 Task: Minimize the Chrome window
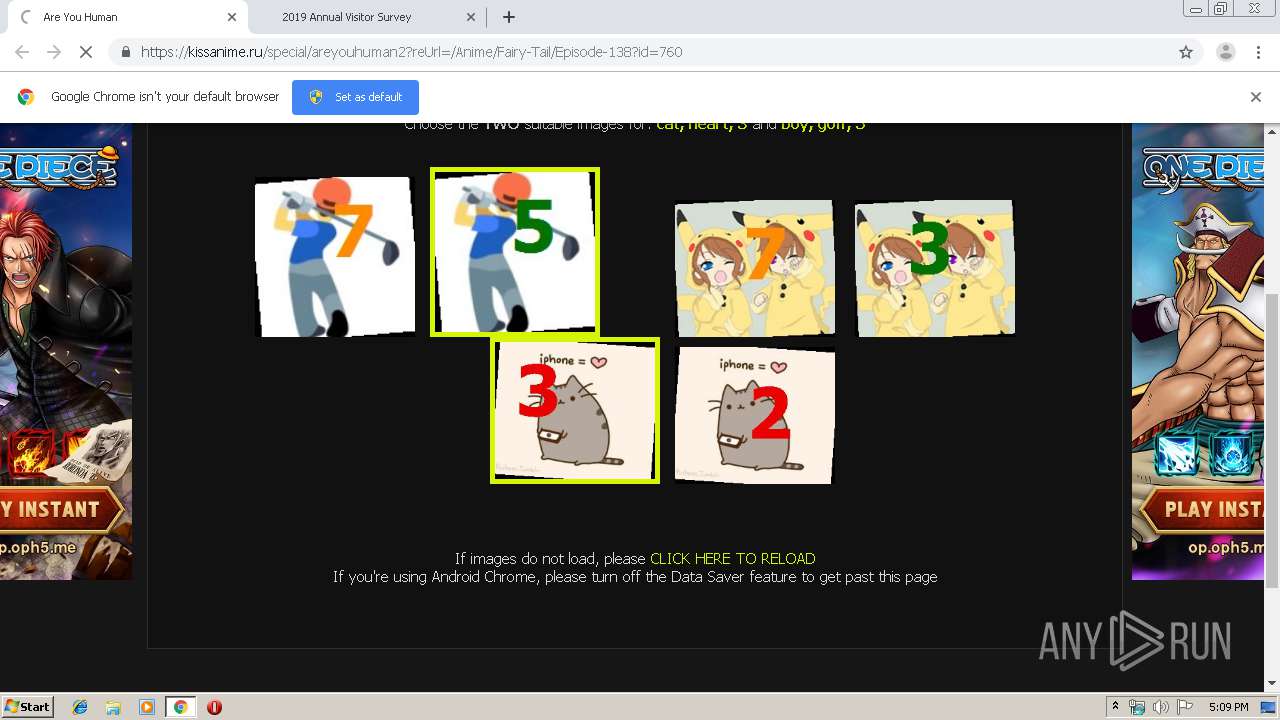[1195, 9]
